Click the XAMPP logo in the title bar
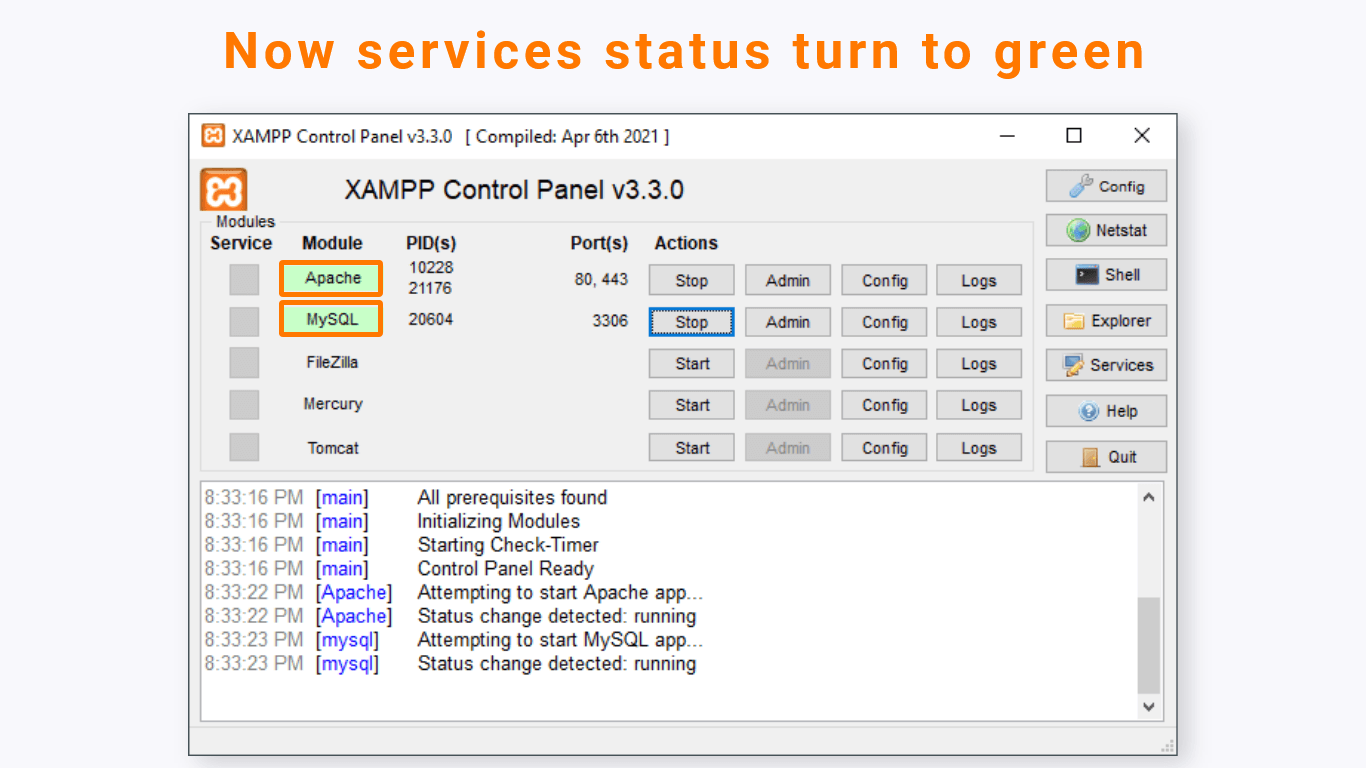Viewport: 1366px width, 768px height. [x=213, y=136]
